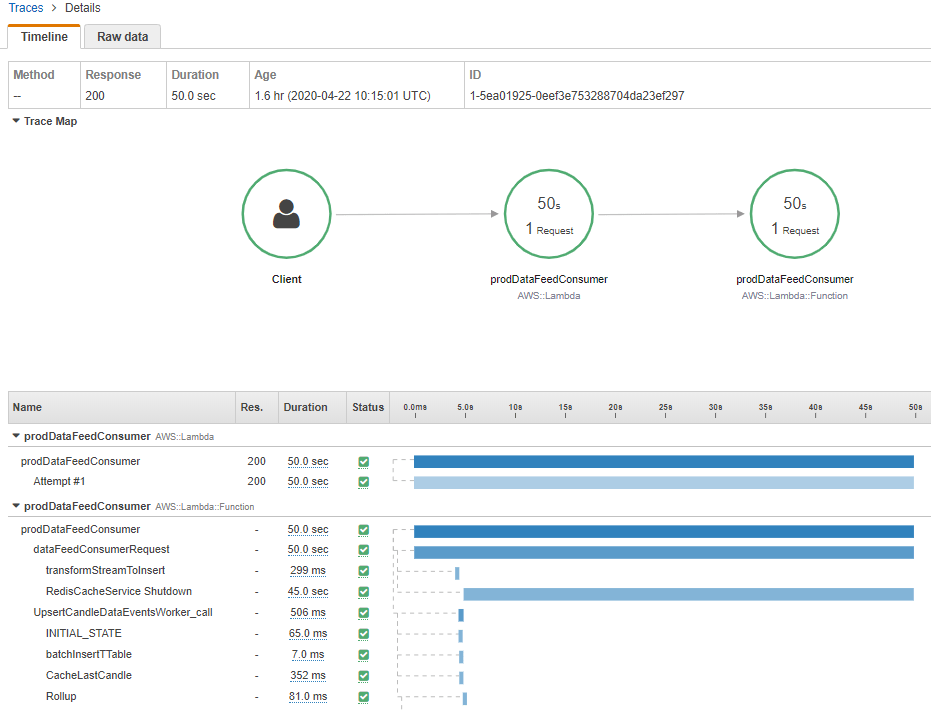Click the 299 ms duration value

308,570
